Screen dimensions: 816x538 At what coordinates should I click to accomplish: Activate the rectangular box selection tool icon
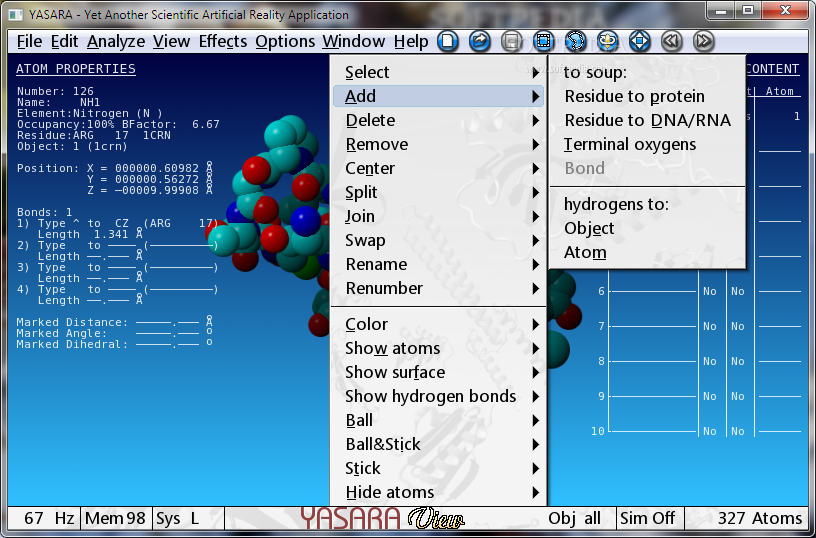tap(543, 41)
